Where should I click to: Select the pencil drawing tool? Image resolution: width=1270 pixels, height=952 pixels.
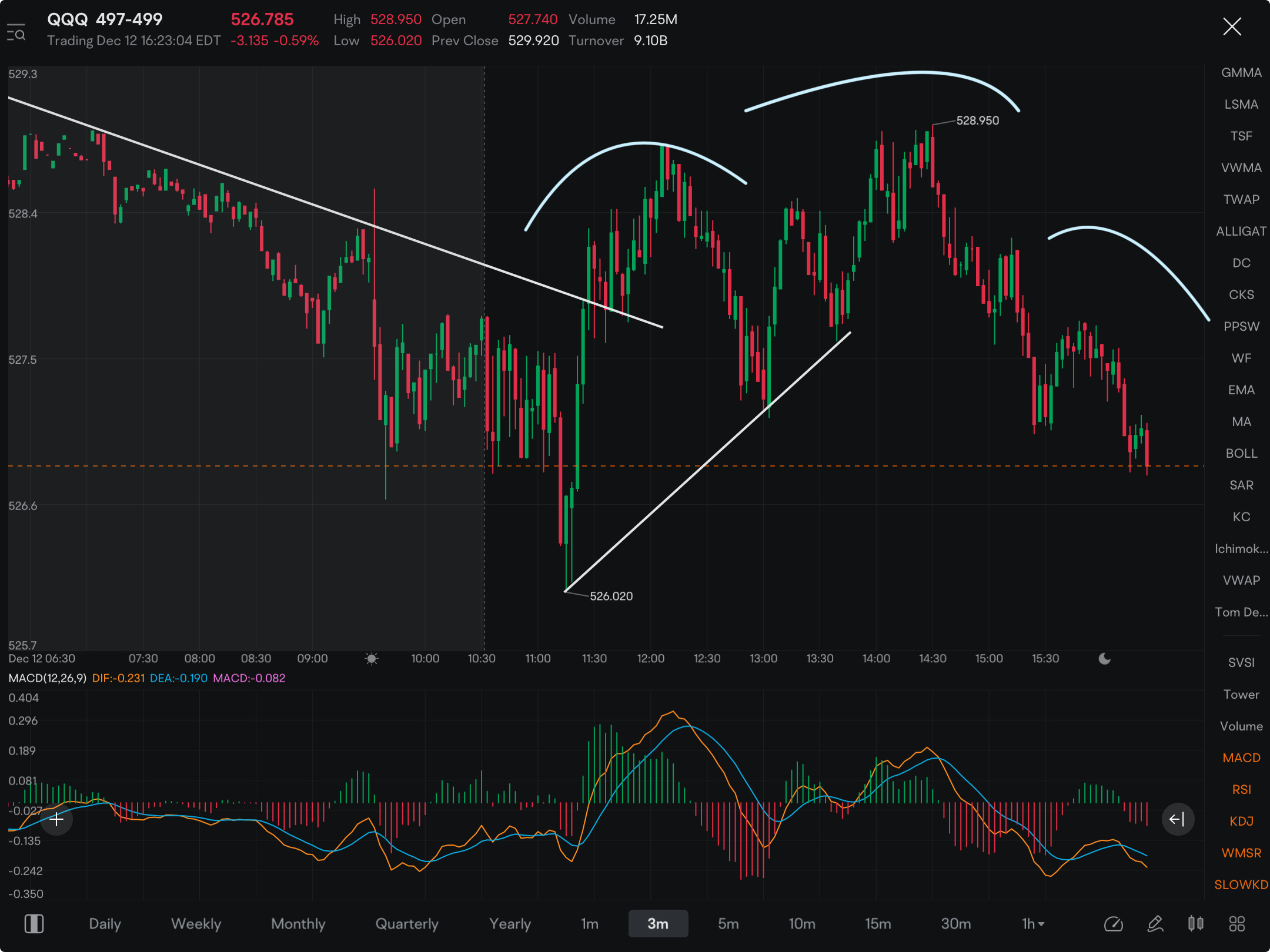pyautogui.click(x=1155, y=924)
